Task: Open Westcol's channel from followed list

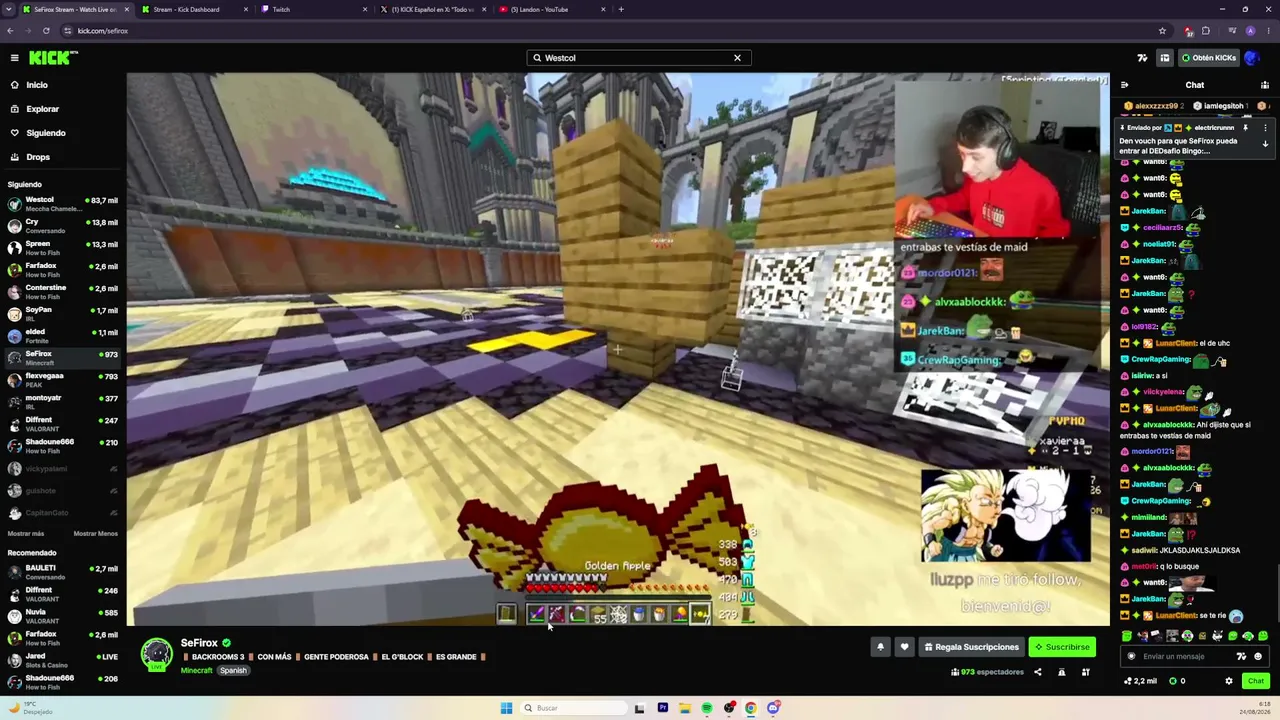Action: pos(63,204)
